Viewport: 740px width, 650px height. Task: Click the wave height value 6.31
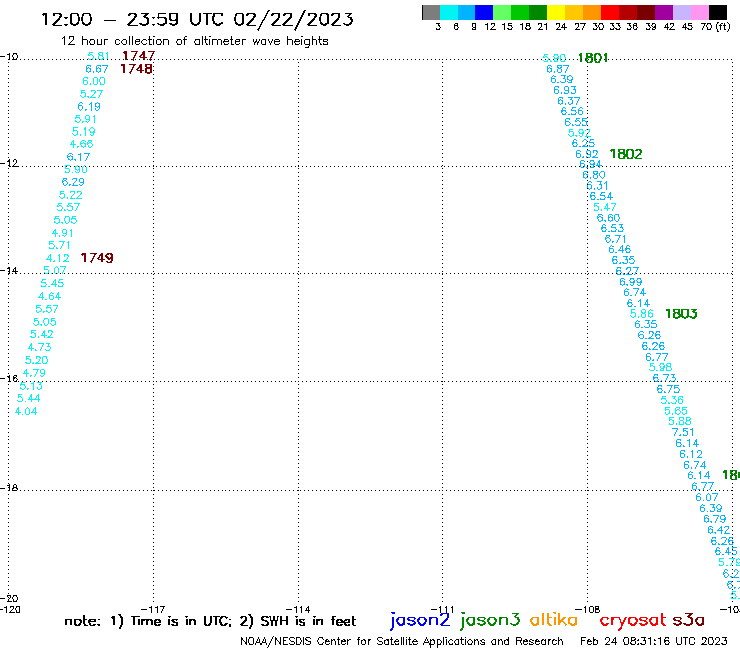[597, 186]
